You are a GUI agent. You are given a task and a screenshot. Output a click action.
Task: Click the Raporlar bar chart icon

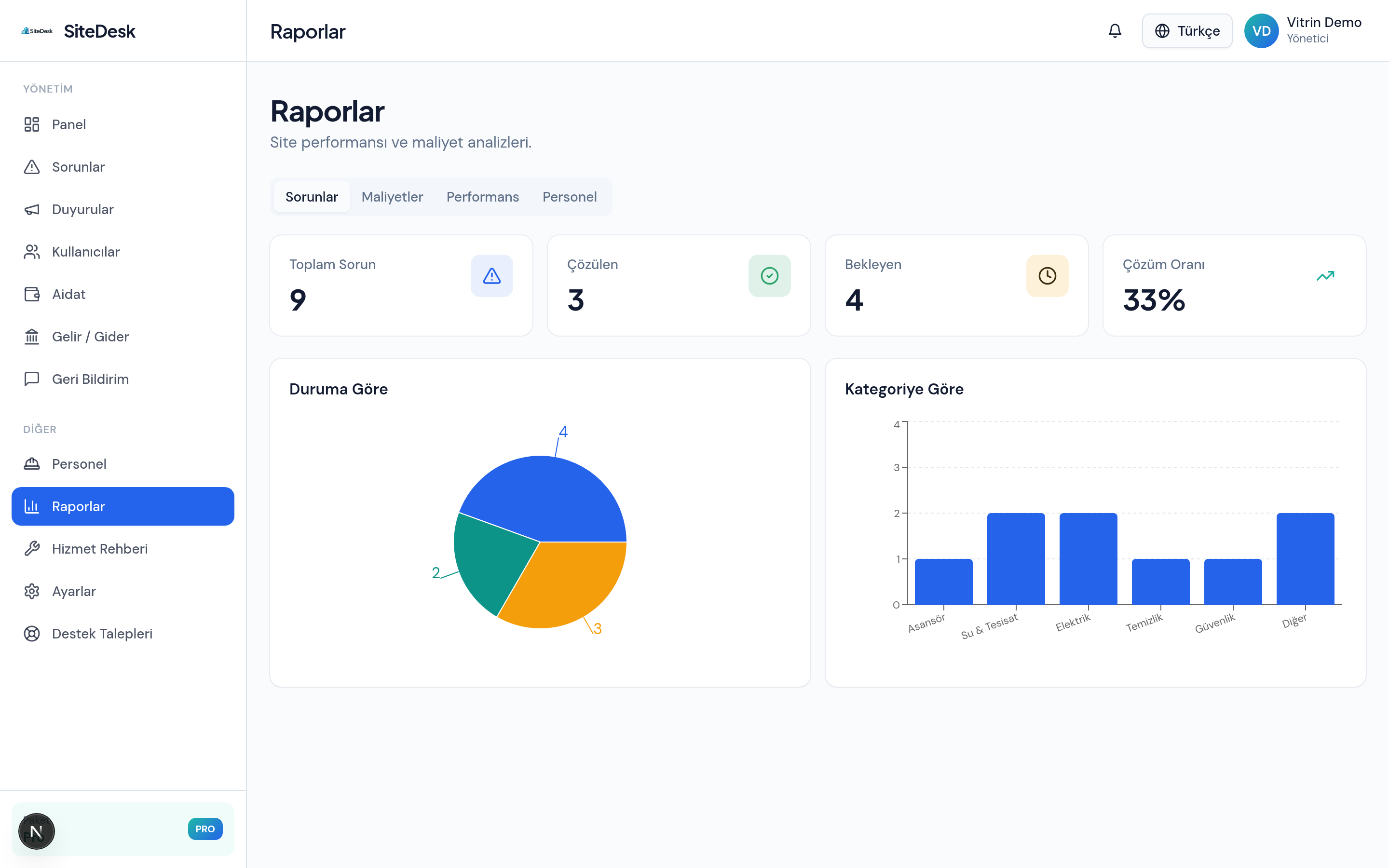[x=31, y=506]
